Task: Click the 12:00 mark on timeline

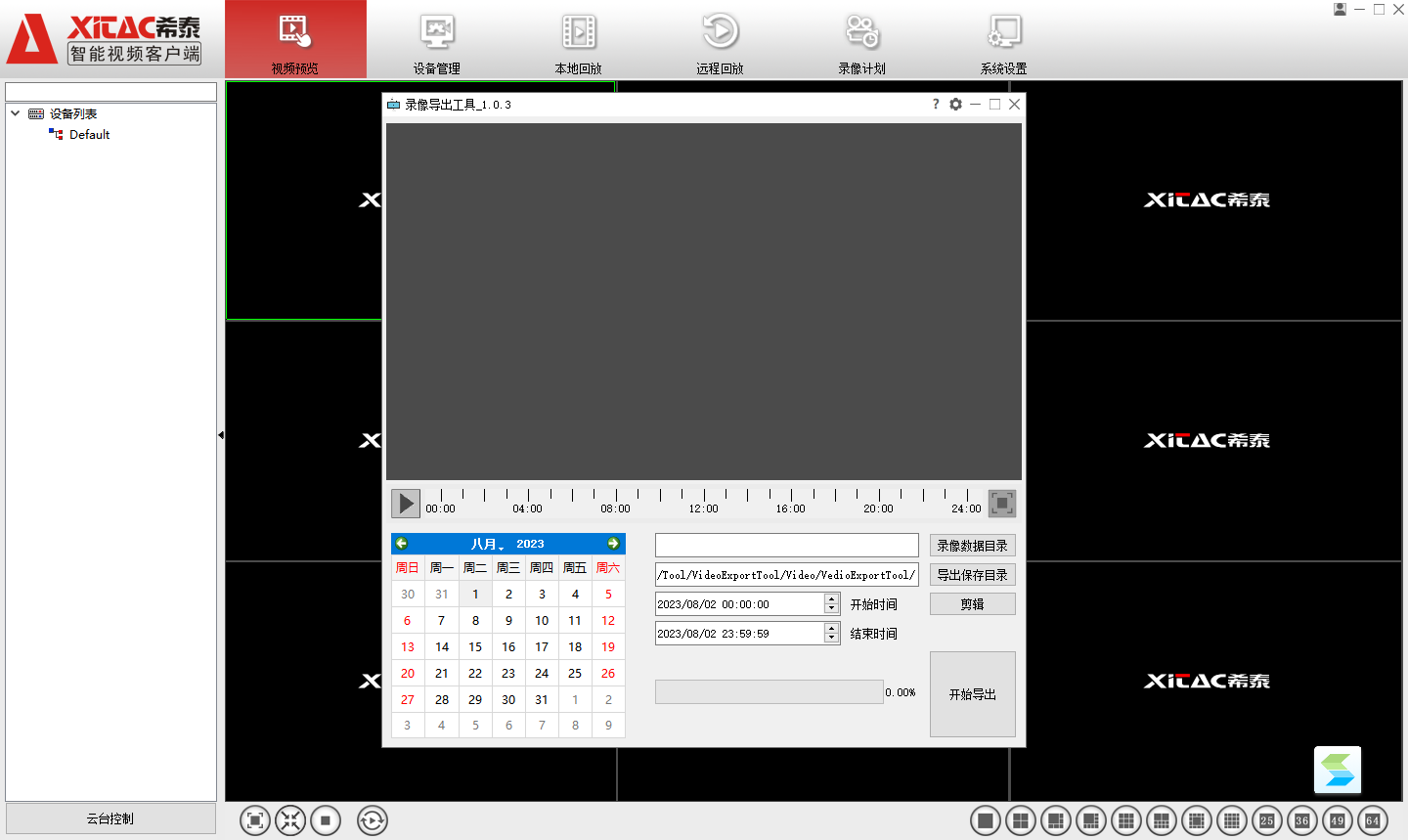Action: [704, 497]
